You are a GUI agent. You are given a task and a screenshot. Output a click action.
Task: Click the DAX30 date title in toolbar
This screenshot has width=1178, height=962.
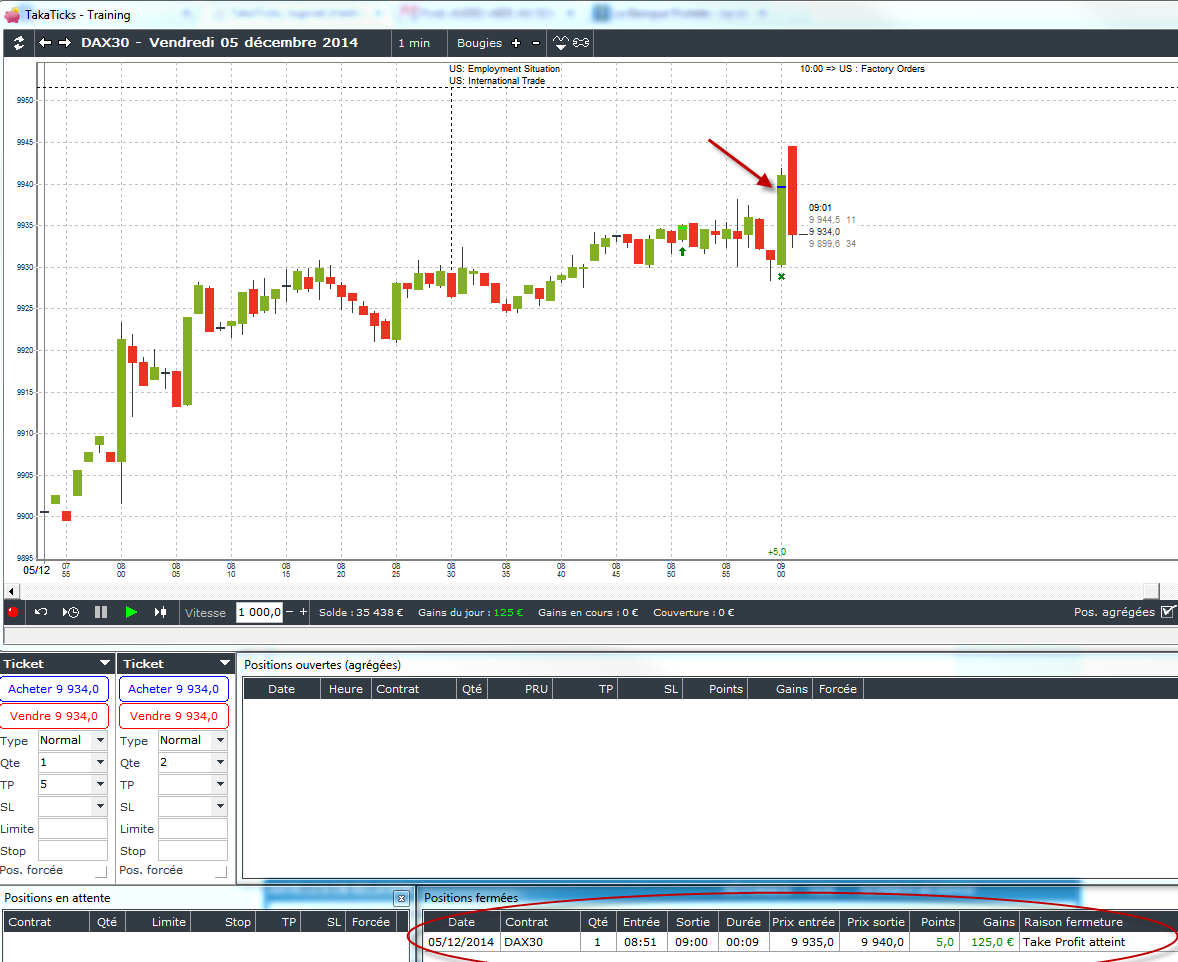[x=219, y=43]
